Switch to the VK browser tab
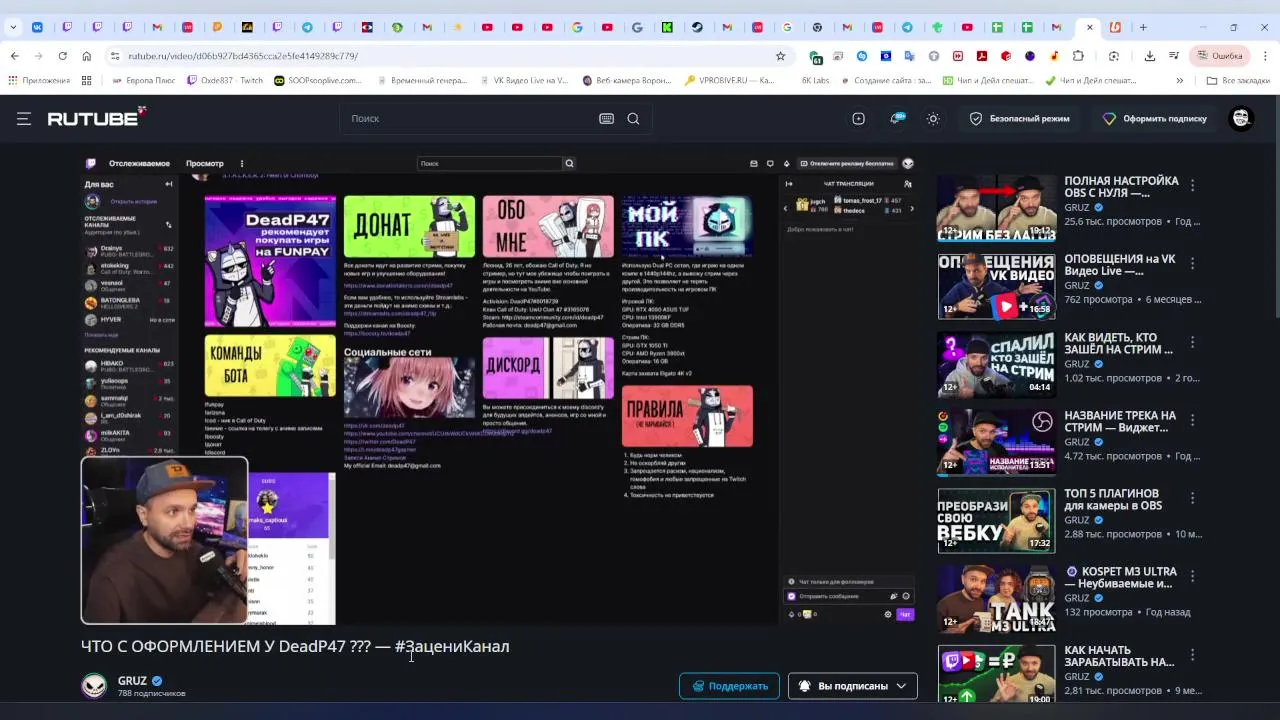Screen dimensions: 1280x720 [x=38, y=27]
